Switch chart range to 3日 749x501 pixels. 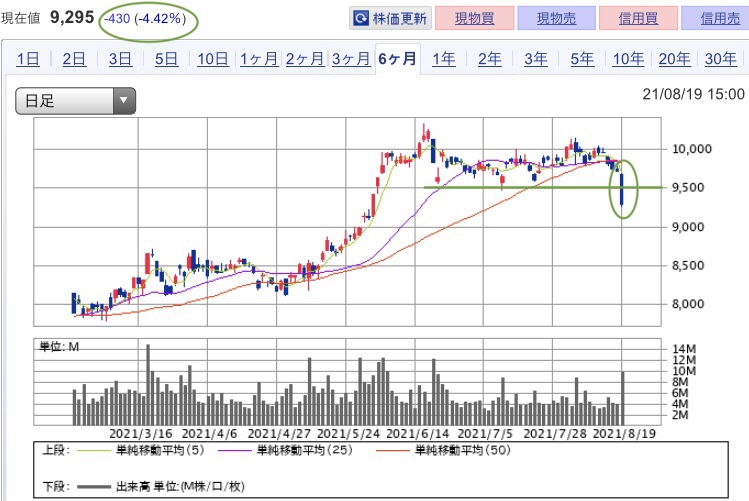[120, 59]
